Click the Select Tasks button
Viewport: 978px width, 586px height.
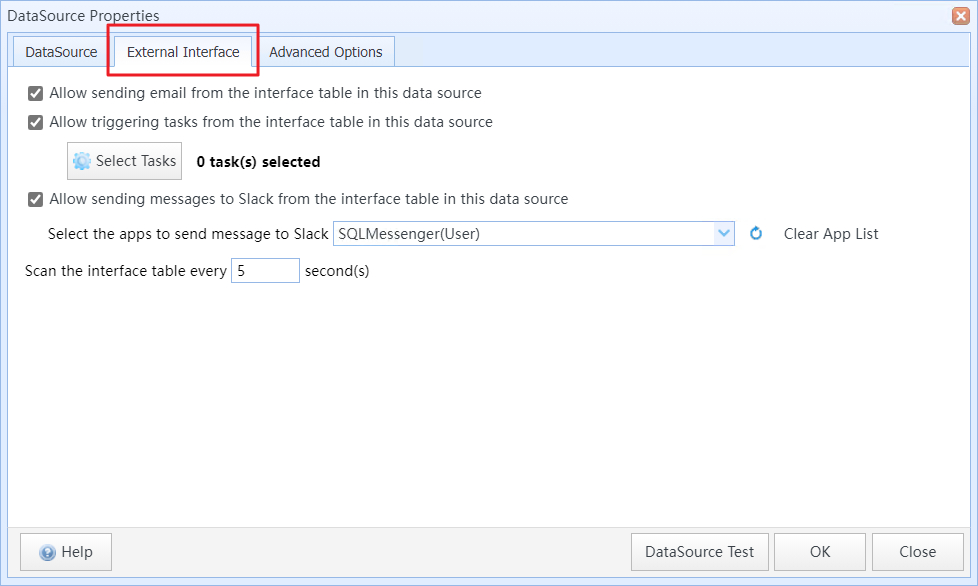(x=125, y=161)
